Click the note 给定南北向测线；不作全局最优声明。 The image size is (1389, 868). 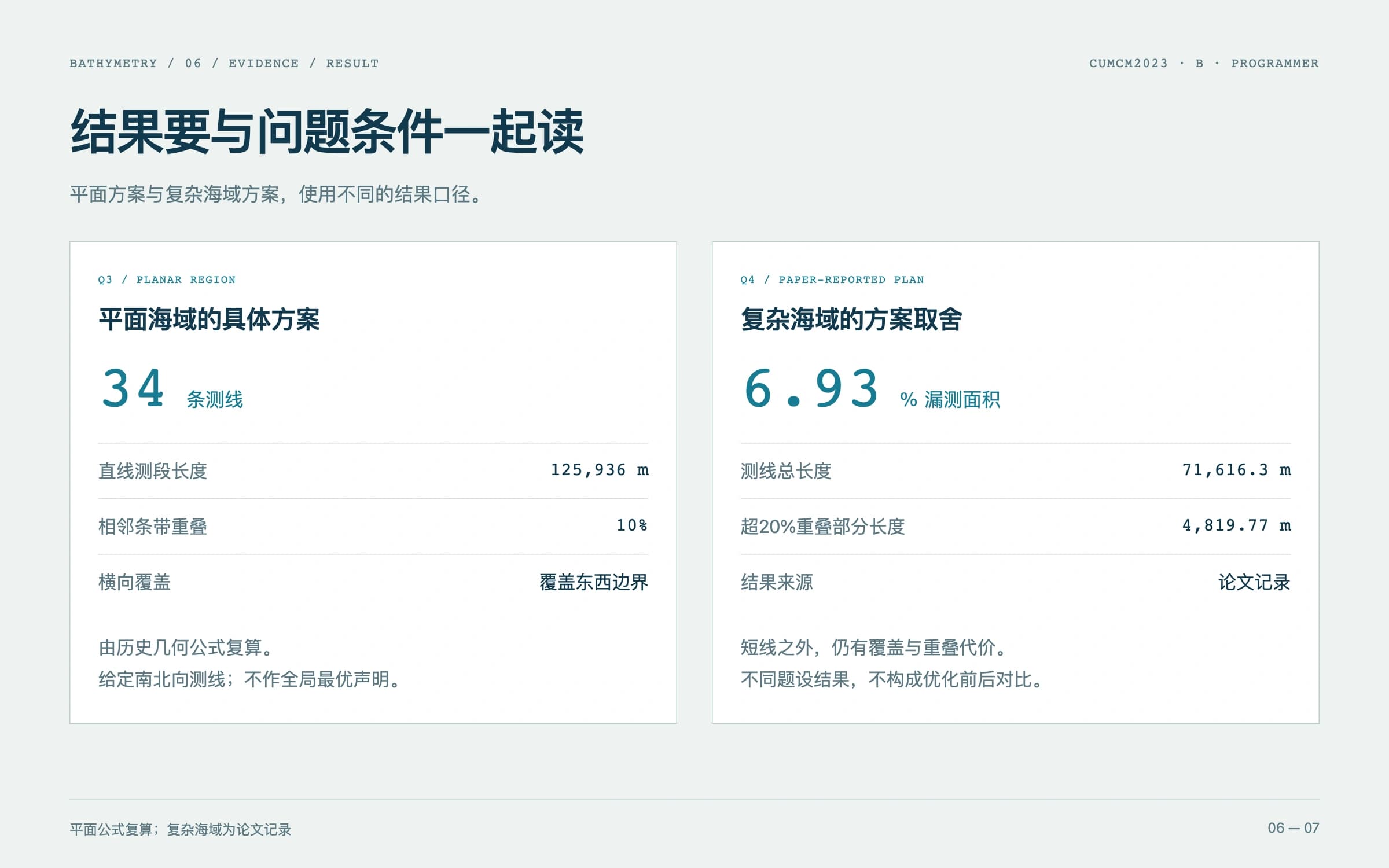pyautogui.click(x=249, y=679)
